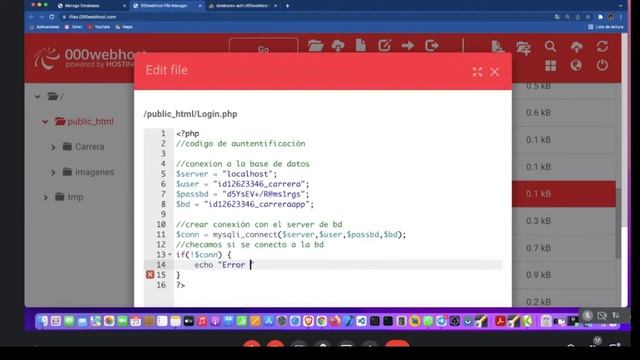Expand Edit file dialog to fullscreen
Image resolution: width=640 pixels, height=360 pixels.
(x=477, y=72)
